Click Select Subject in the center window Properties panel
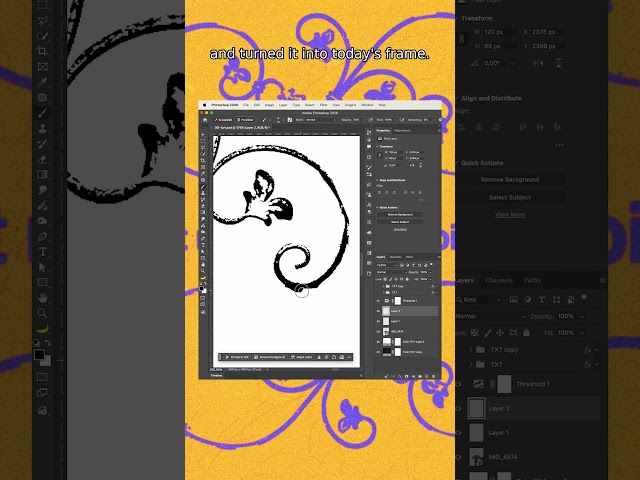 (x=400, y=222)
